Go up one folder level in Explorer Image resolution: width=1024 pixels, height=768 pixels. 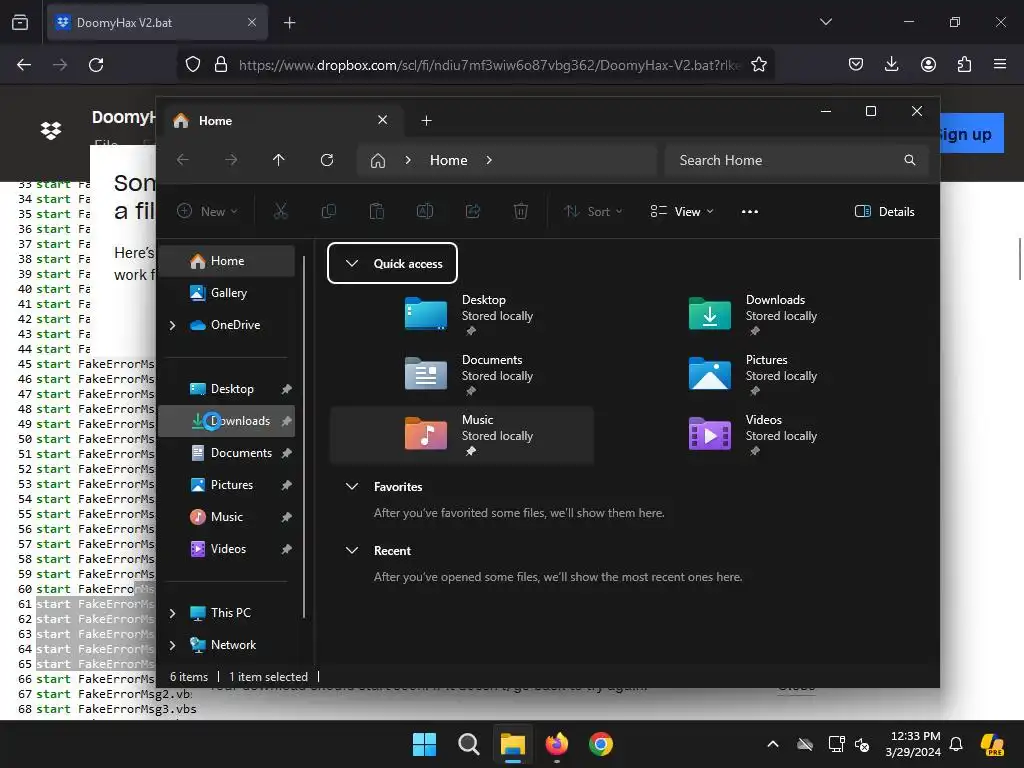click(279, 160)
